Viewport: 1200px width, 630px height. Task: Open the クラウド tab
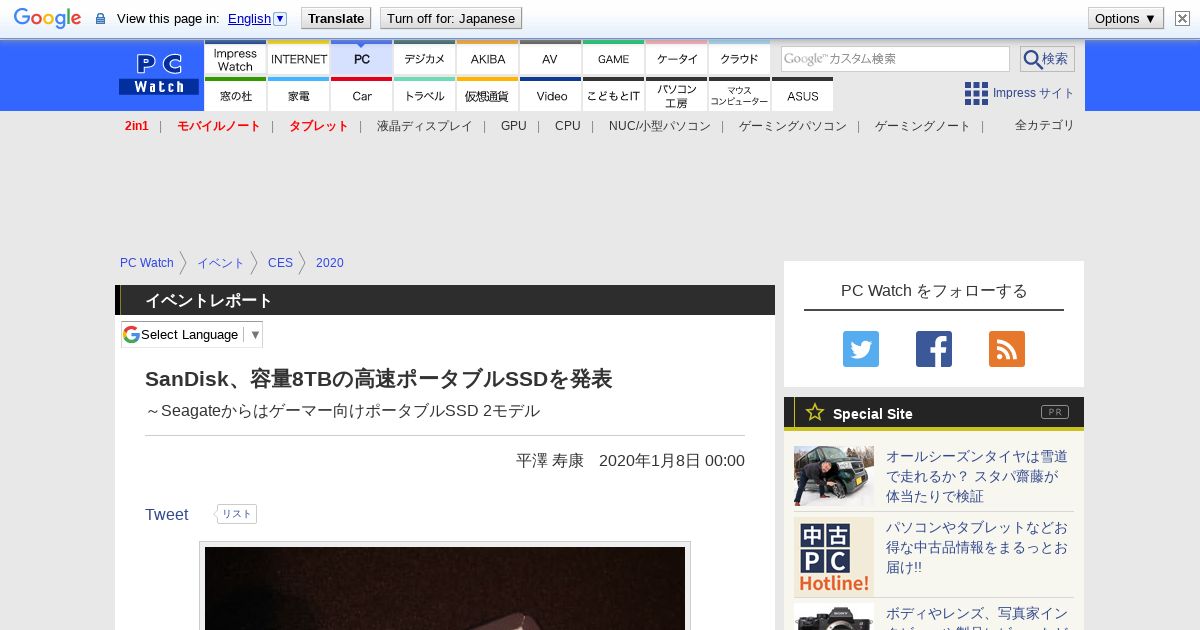point(740,58)
